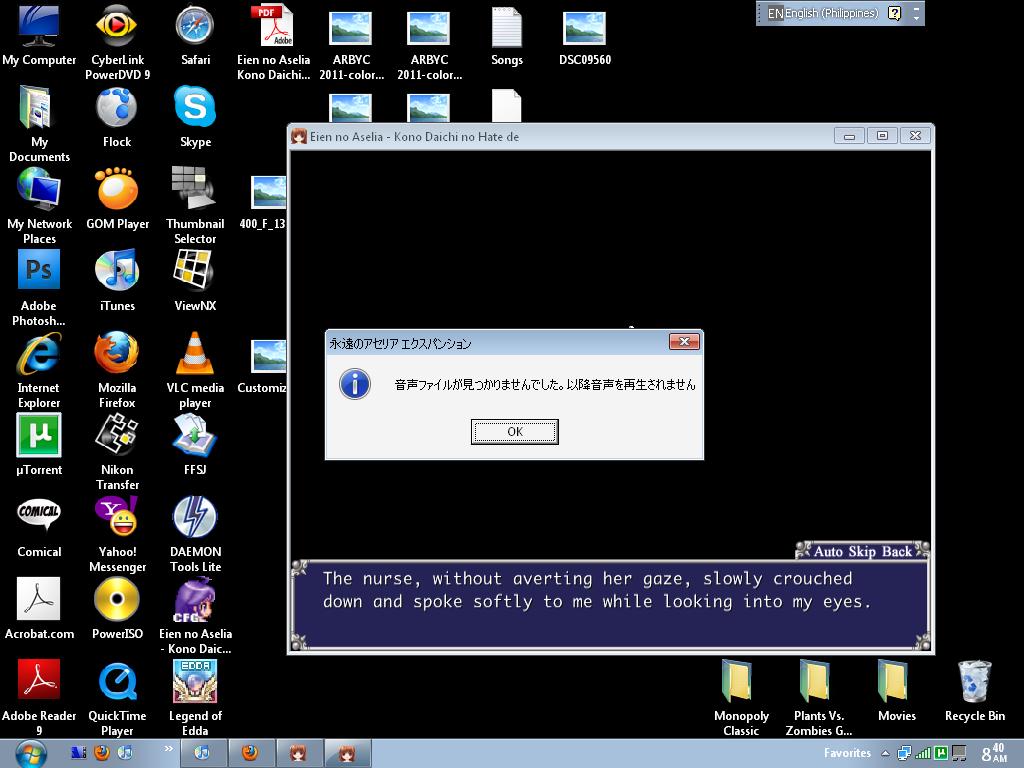The image size is (1024, 768).
Task: Click Skip in the game text box
Action: click(x=863, y=551)
